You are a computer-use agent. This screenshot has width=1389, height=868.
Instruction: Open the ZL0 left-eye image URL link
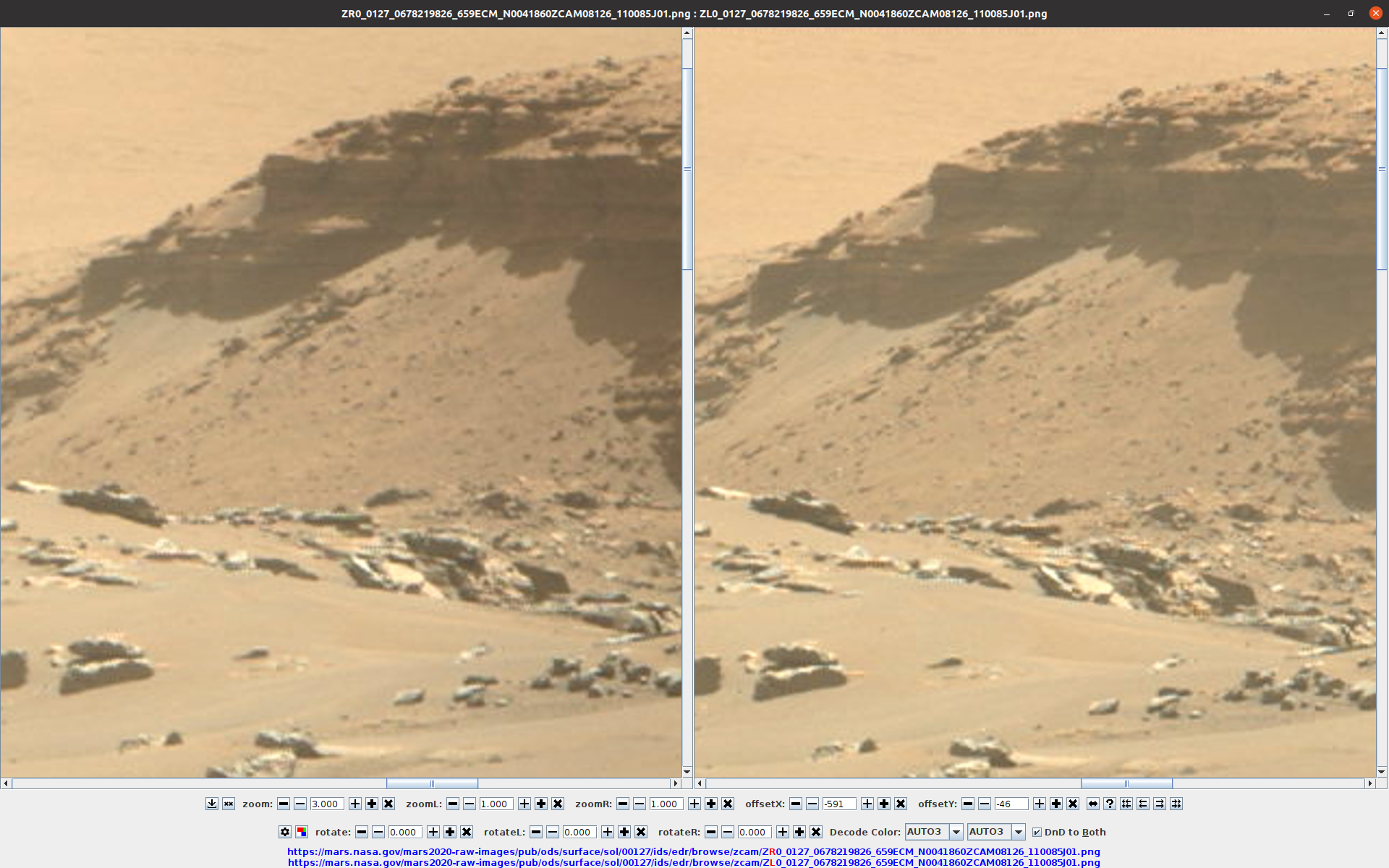(x=693, y=862)
